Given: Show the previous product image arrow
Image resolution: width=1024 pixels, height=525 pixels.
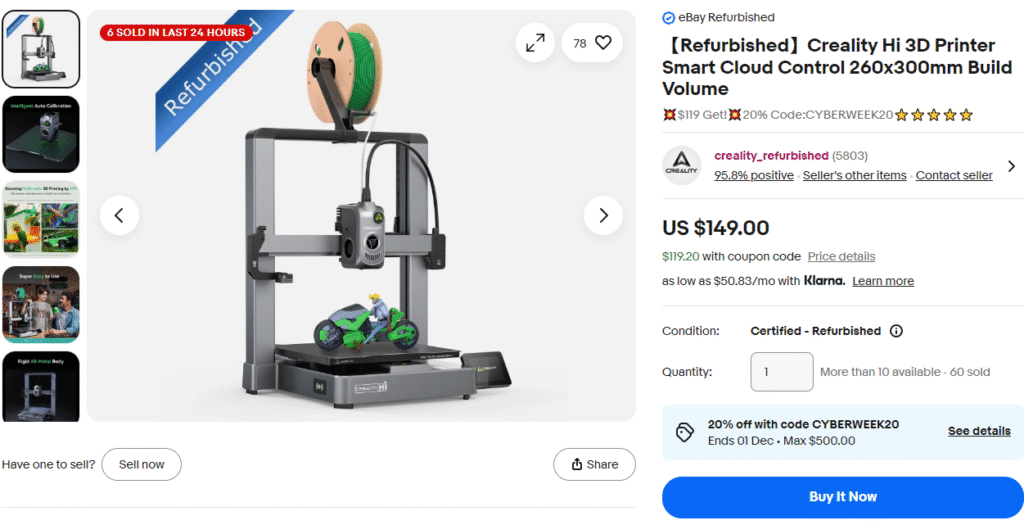Looking at the screenshot, I should point(120,215).
